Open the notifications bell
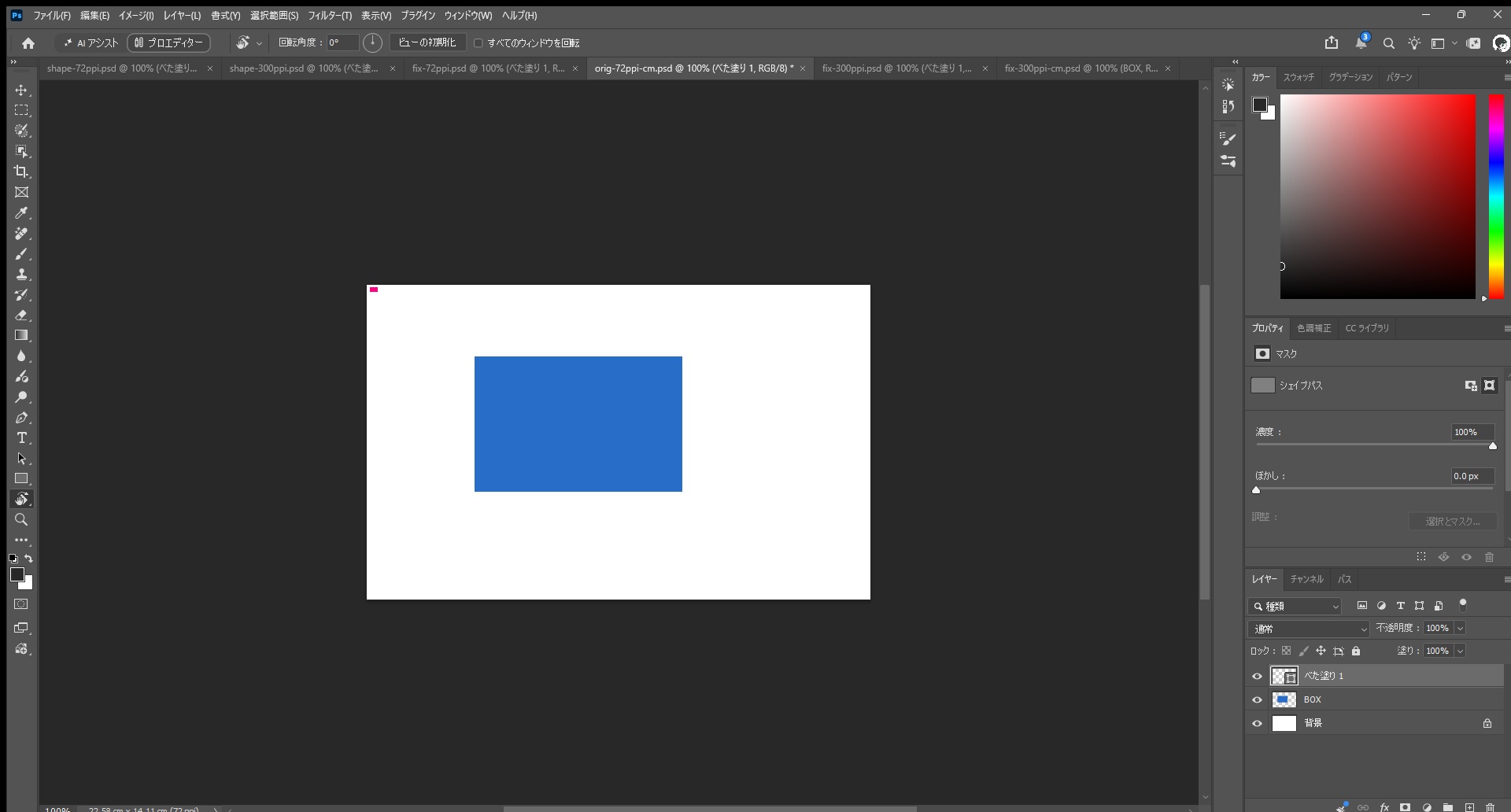 tap(1361, 42)
